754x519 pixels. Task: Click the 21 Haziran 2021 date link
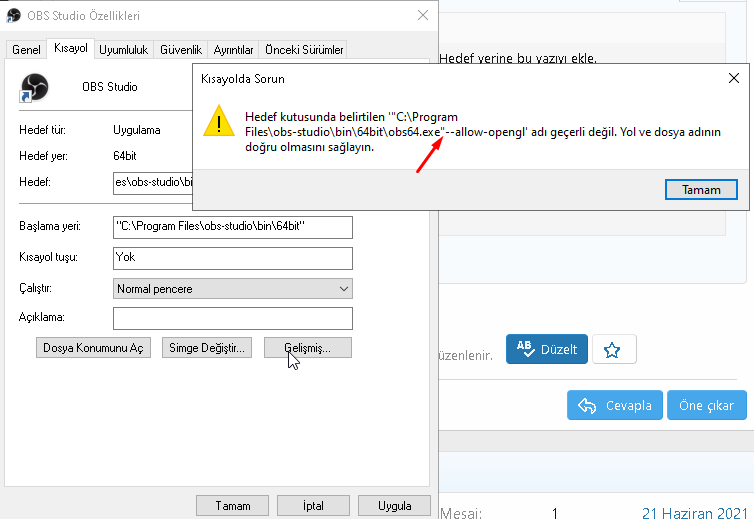click(694, 513)
